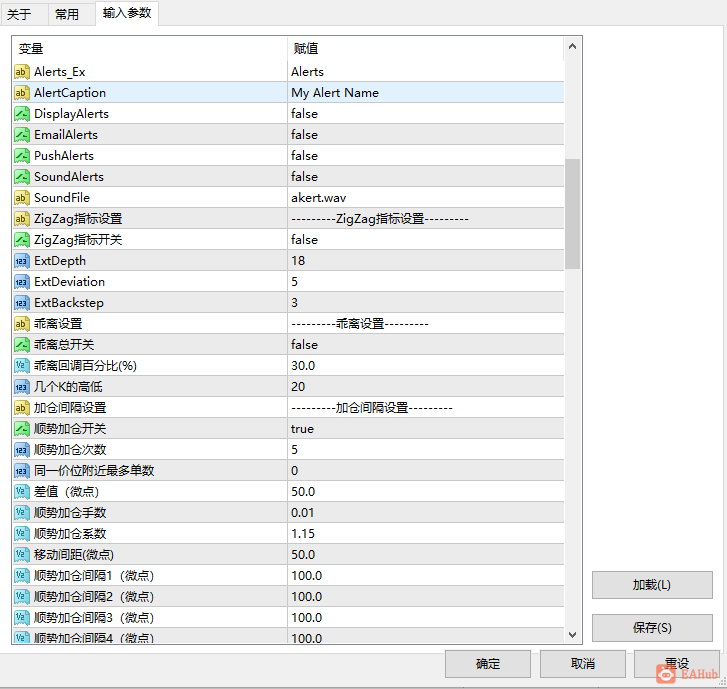Click the string icon beside 加仓间隔设置
This screenshot has height=689, width=727.
click(22, 408)
